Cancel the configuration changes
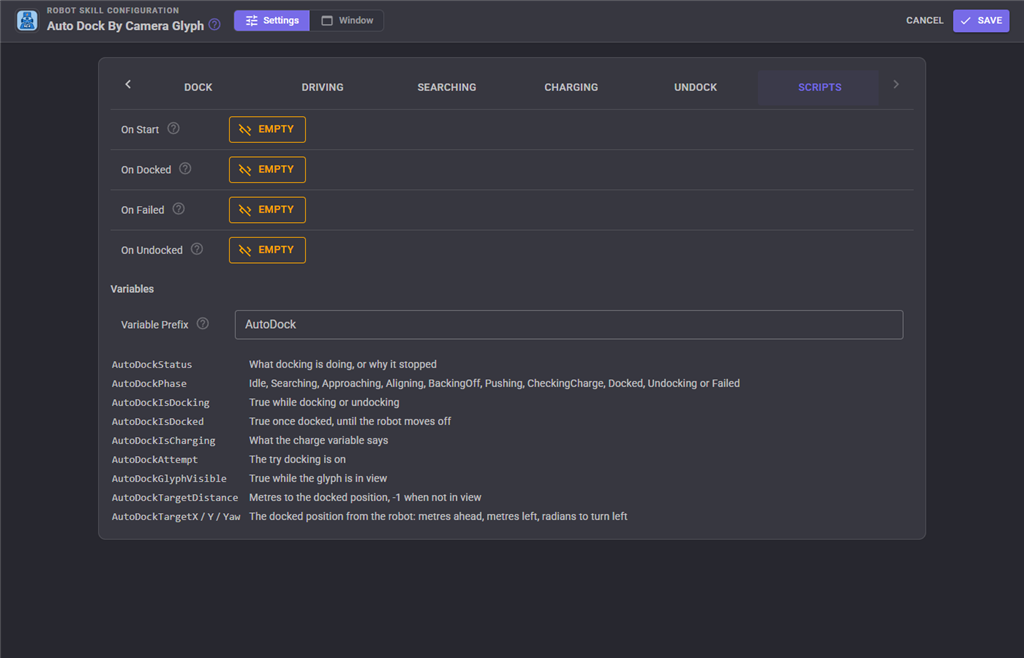Viewport: 1024px width, 658px height. [x=925, y=20]
